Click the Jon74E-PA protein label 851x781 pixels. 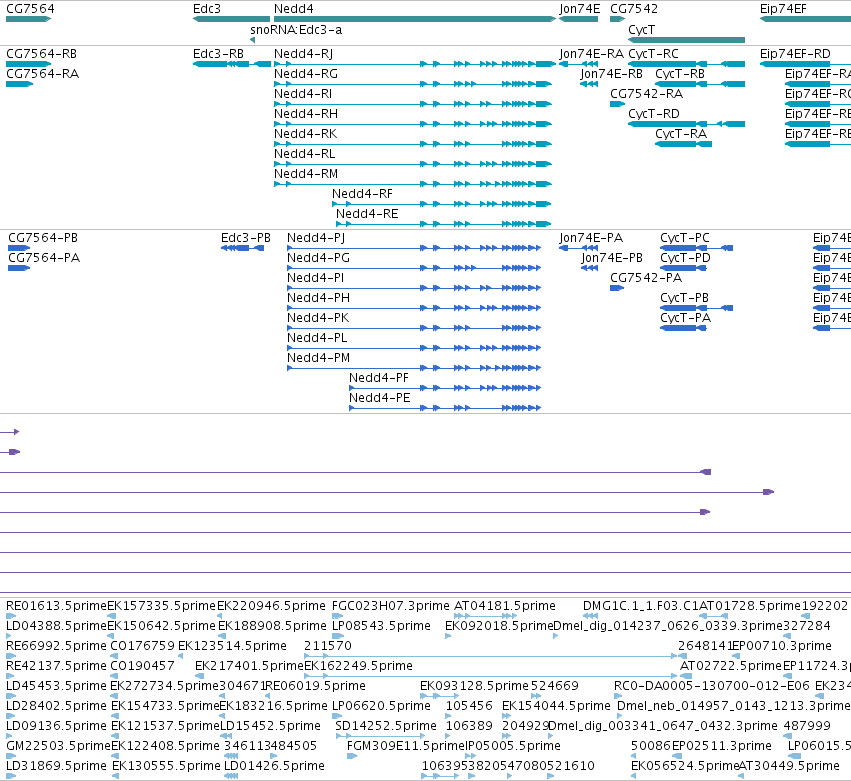pyautogui.click(x=591, y=238)
